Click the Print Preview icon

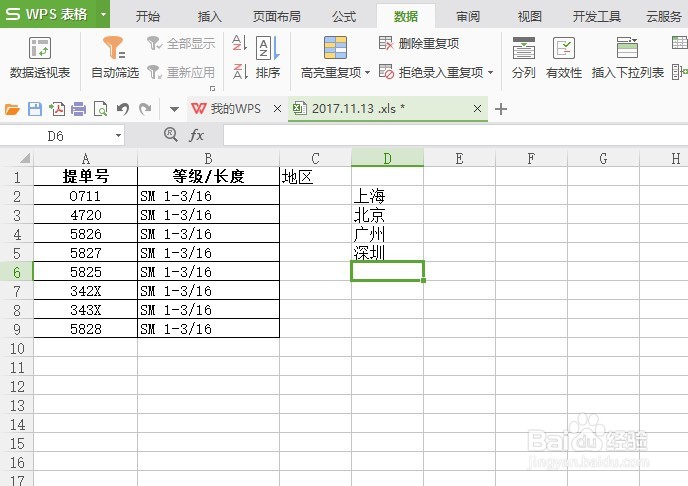[x=101, y=109]
